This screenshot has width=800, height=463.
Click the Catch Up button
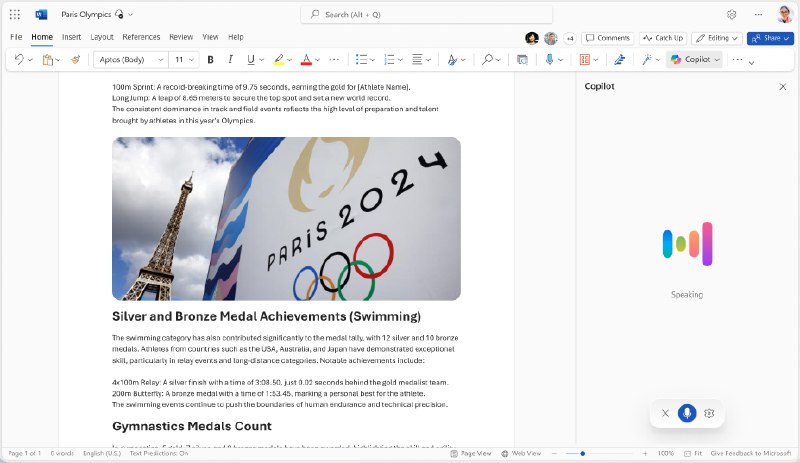663,38
